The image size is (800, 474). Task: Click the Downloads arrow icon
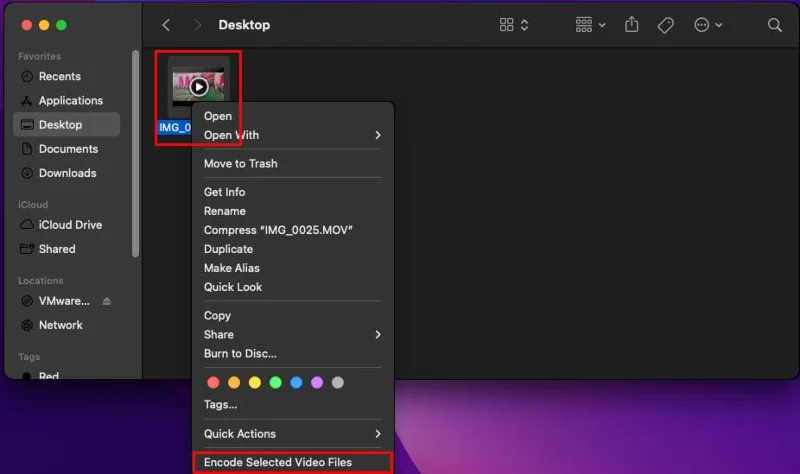[27, 173]
